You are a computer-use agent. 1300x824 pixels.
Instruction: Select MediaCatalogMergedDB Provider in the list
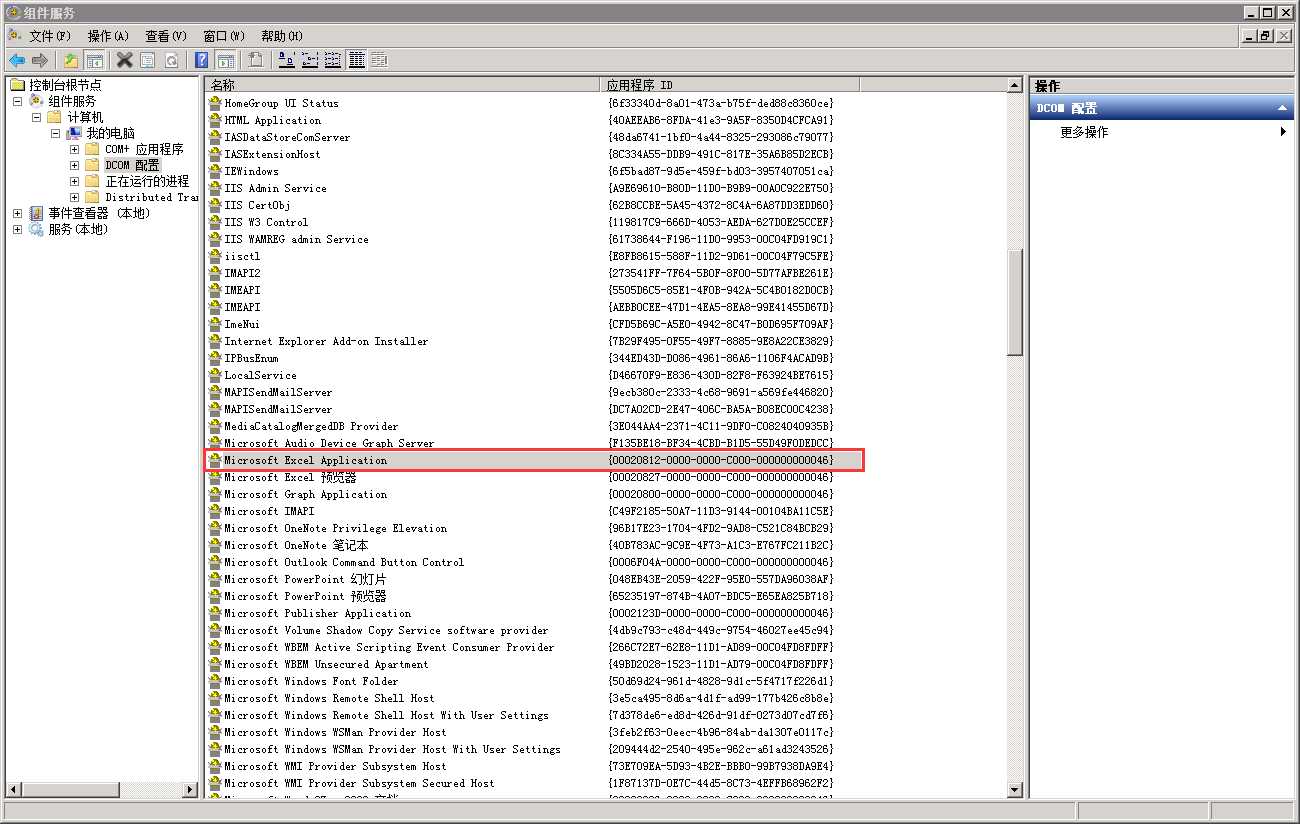click(311, 426)
